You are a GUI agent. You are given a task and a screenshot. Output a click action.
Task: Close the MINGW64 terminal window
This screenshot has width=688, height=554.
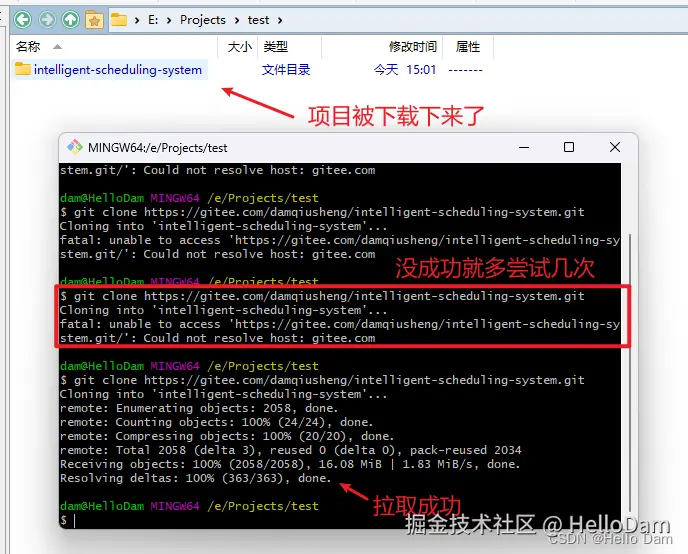[x=615, y=147]
